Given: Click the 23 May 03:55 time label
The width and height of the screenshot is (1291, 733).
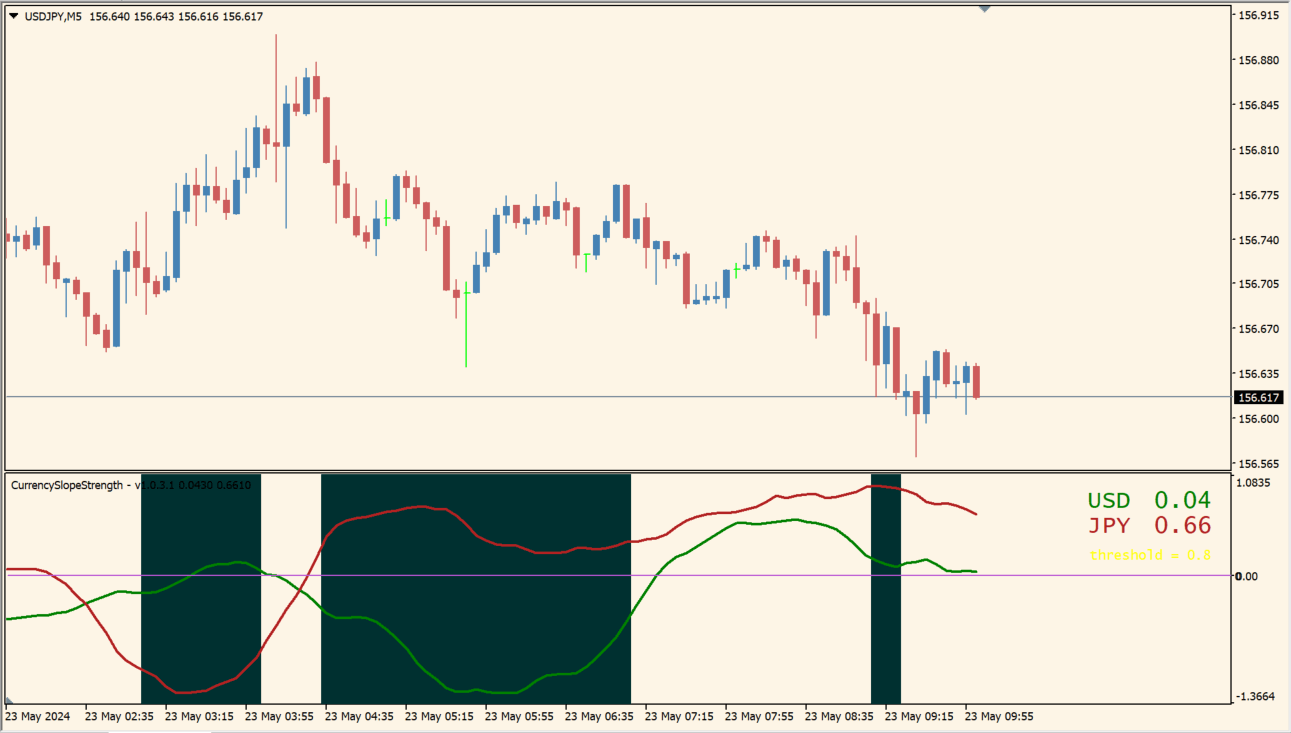Looking at the screenshot, I should pyautogui.click(x=279, y=717).
